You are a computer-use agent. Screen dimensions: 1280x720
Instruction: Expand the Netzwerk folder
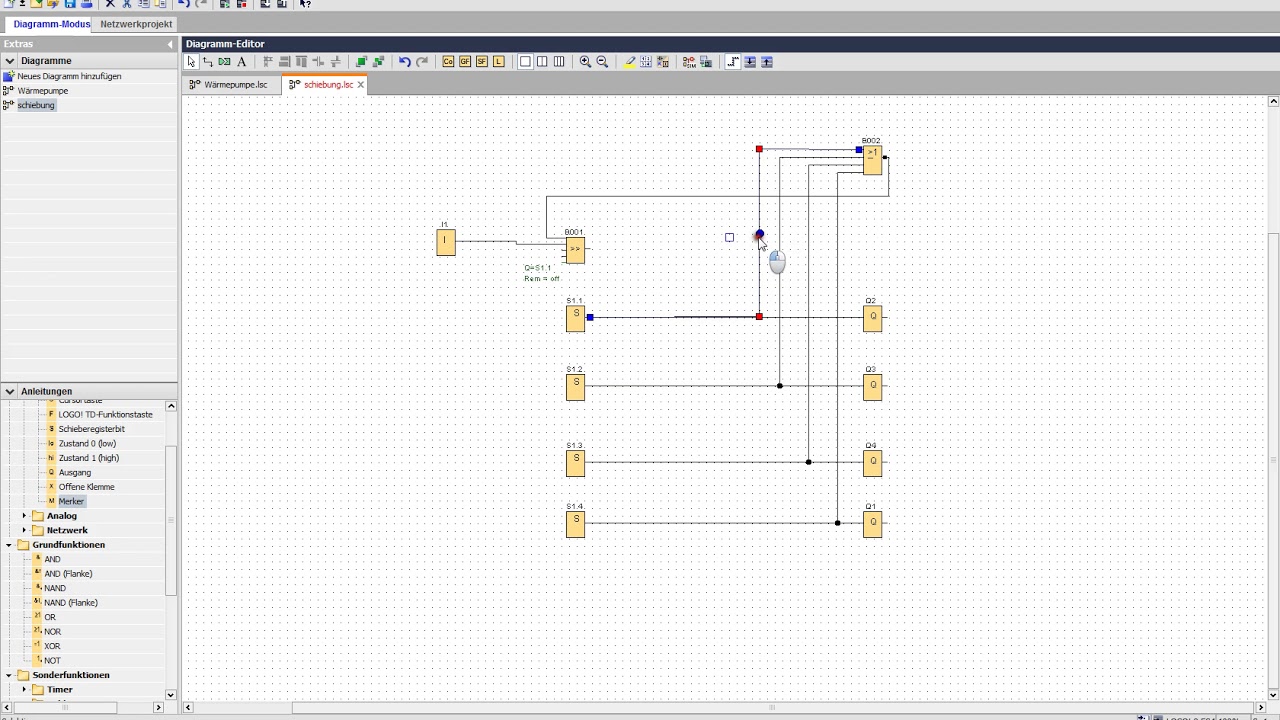coord(24,530)
